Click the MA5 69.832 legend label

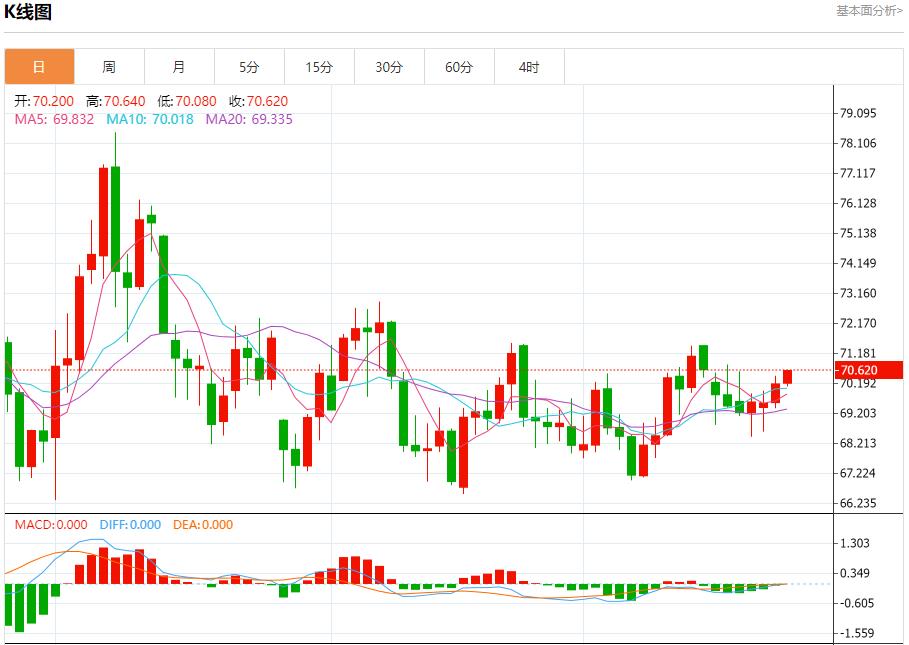tap(54, 119)
